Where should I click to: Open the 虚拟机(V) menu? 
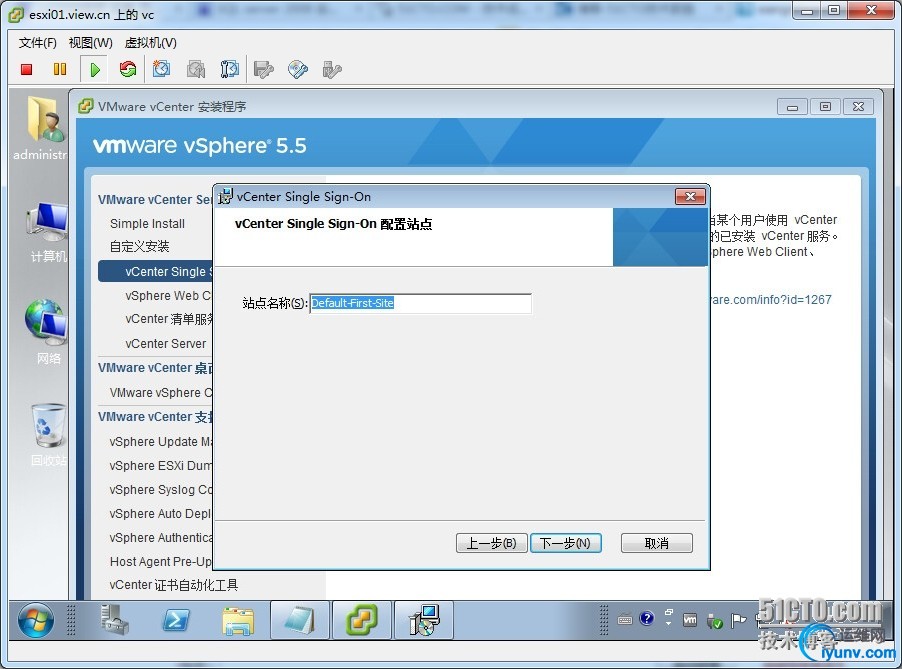tap(151, 43)
